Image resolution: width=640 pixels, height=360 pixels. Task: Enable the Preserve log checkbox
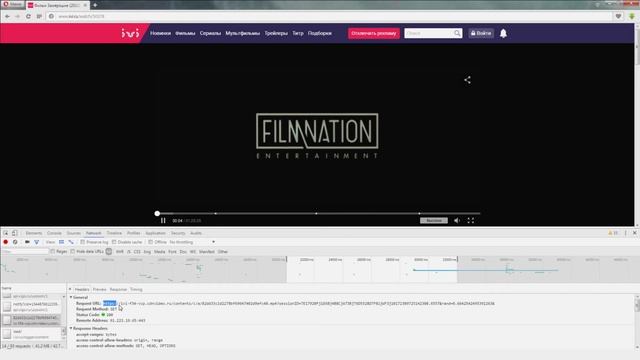coord(82,242)
